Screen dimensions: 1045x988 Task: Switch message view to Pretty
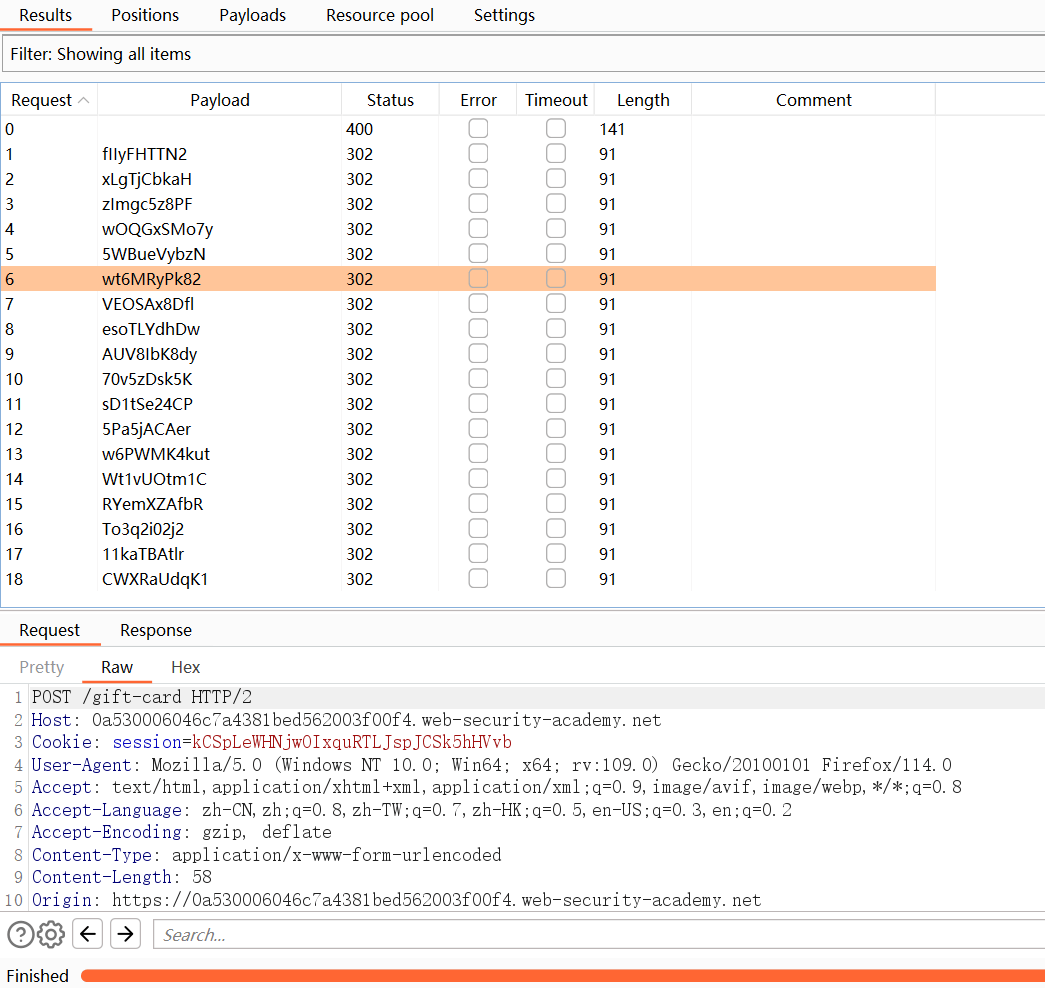42,667
